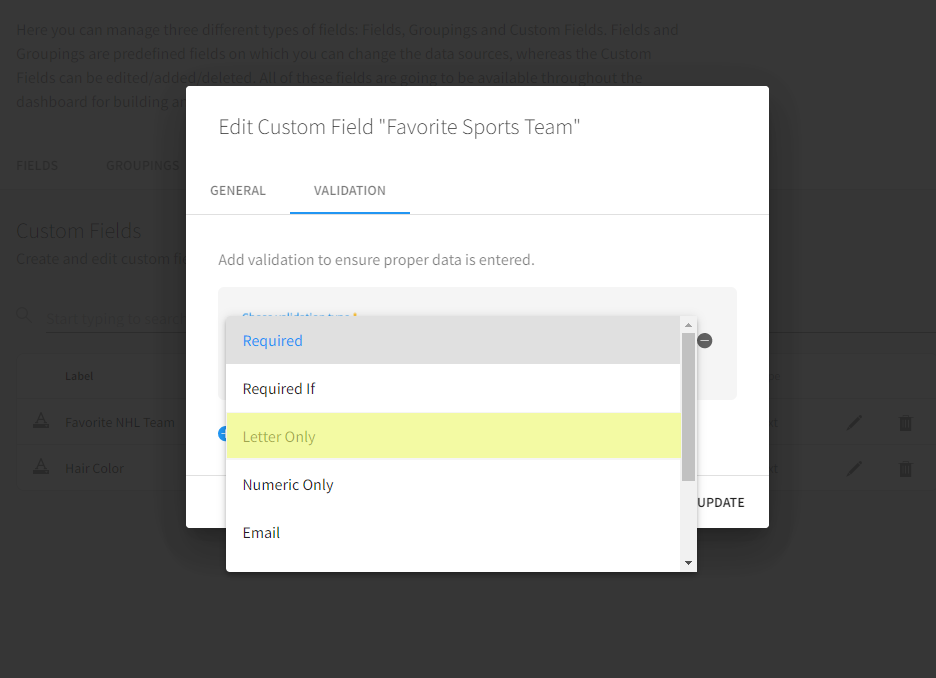Screen dimensions: 936x678
Task: Open the Fields tab behind dialog
Action: coord(37,166)
